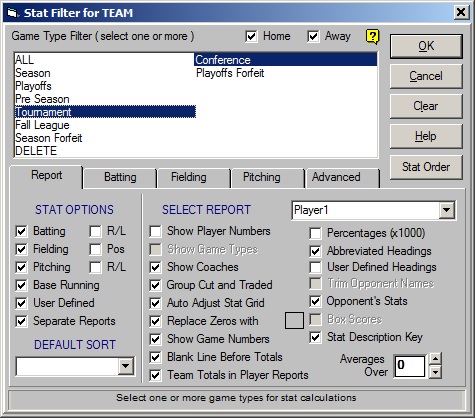Expand the Default Sort dropdown
Image resolution: width=475 pixels, height=418 pixels.
[126, 366]
